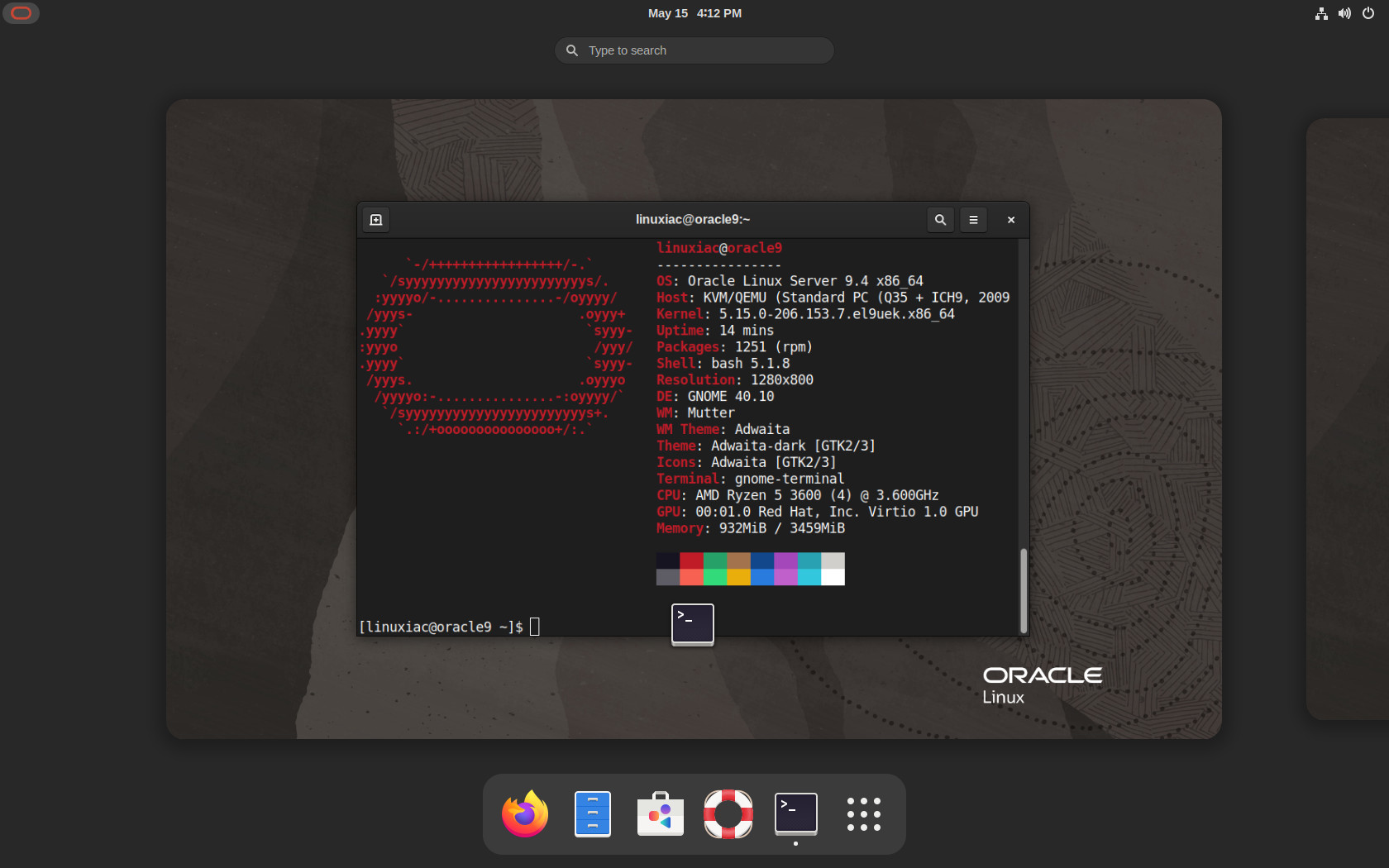Click the 'Icons: Adwaita [GTK2/3]' line
Viewport: 1389px width, 868px height.
pyautogui.click(x=747, y=463)
